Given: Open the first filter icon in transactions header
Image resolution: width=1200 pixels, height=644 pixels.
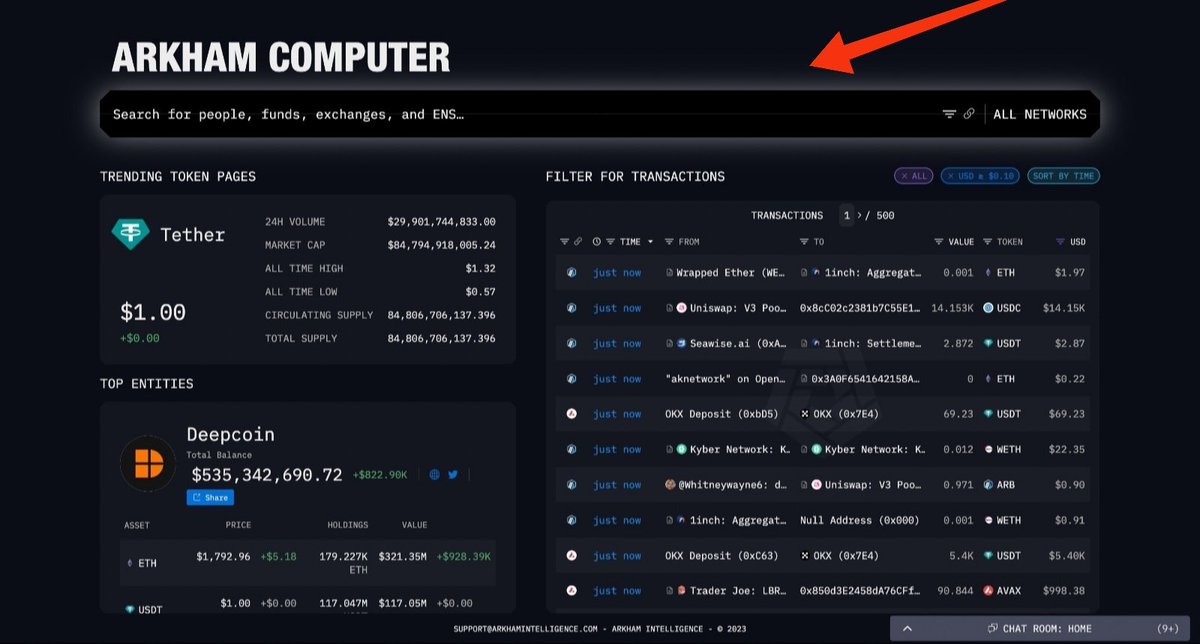Looking at the screenshot, I should [x=565, y=242].
